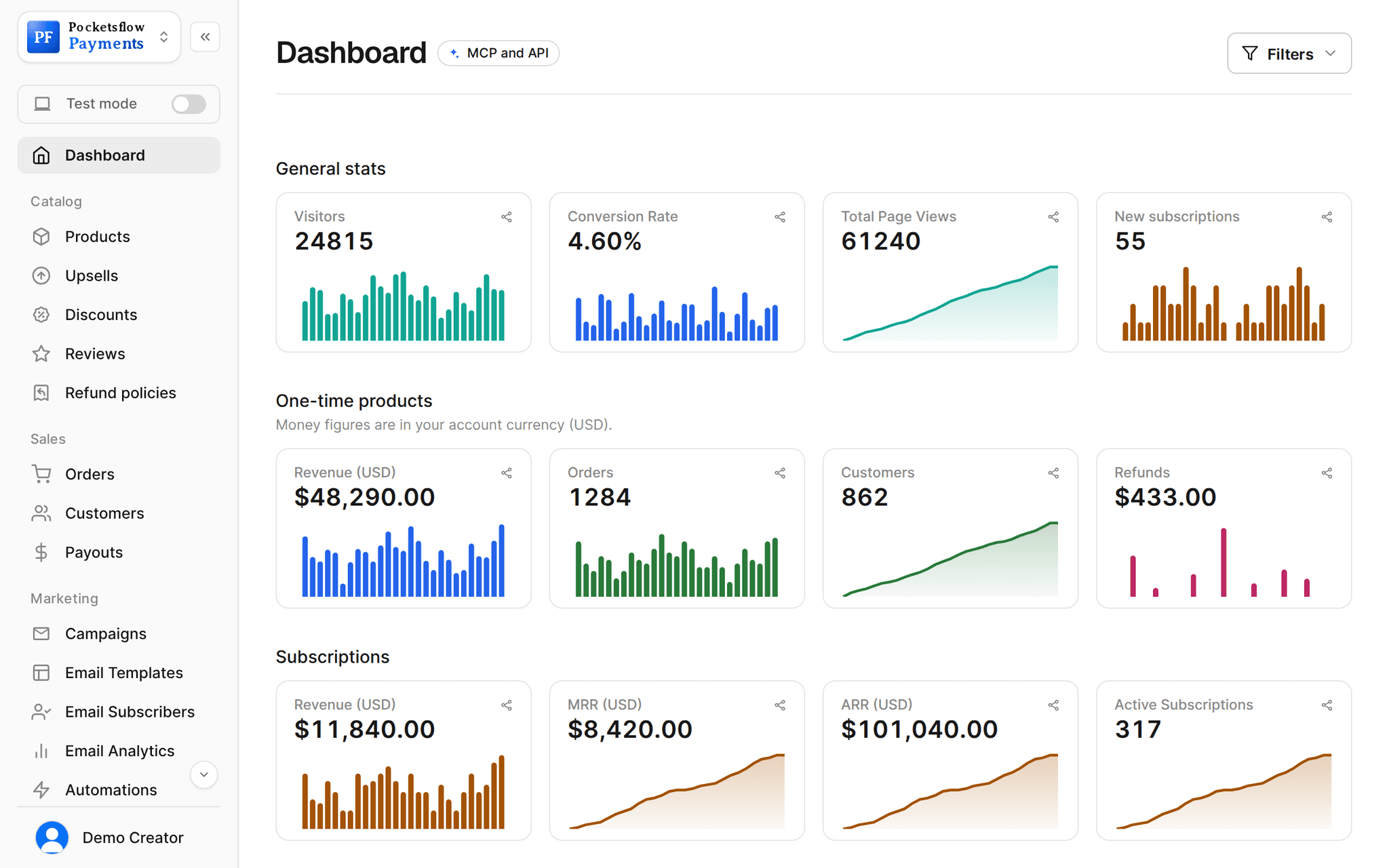Viewport: 1389px width, 868px height.
Task: Click share icon on Active Subscriptions card
Action: [x=1327, y=705]
